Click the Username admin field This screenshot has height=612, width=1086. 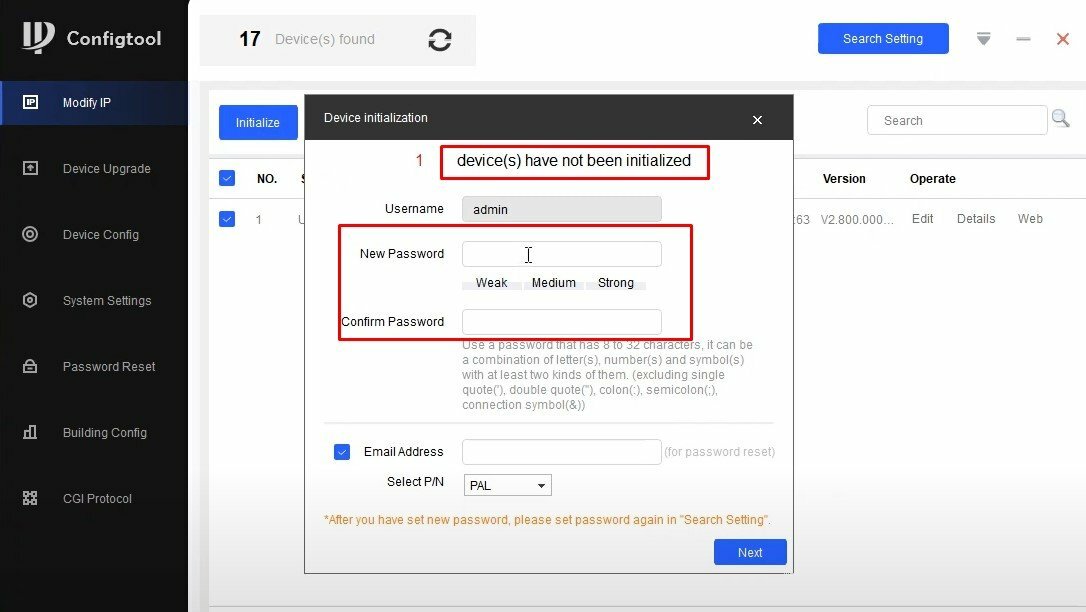pyautogui.click(x=562, y=209)
